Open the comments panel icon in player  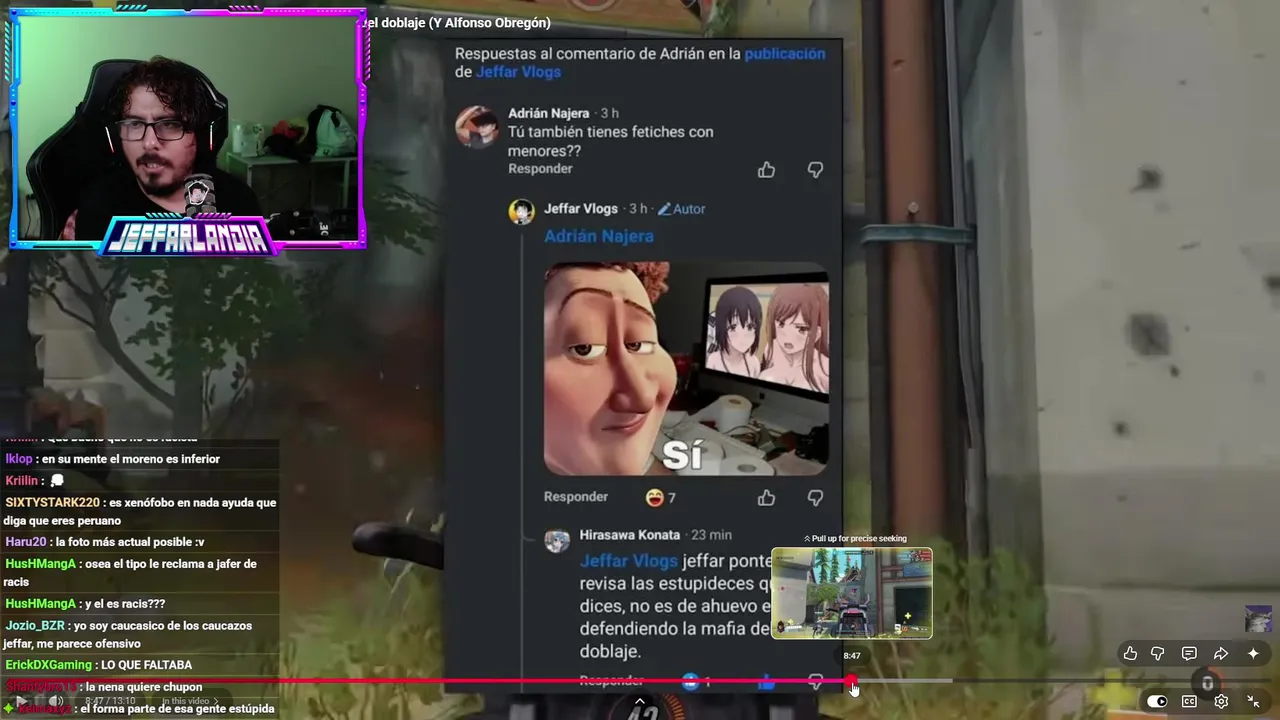coord(1189,653)
